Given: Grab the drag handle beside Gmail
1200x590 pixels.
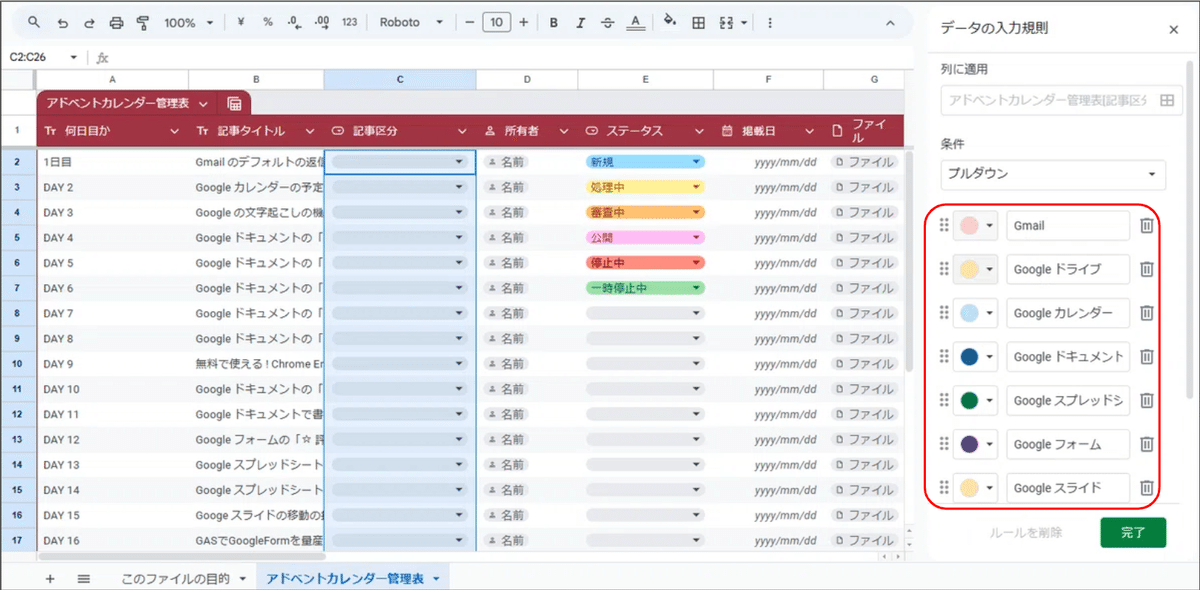Looking at the screenshot, I should (944, 226).
